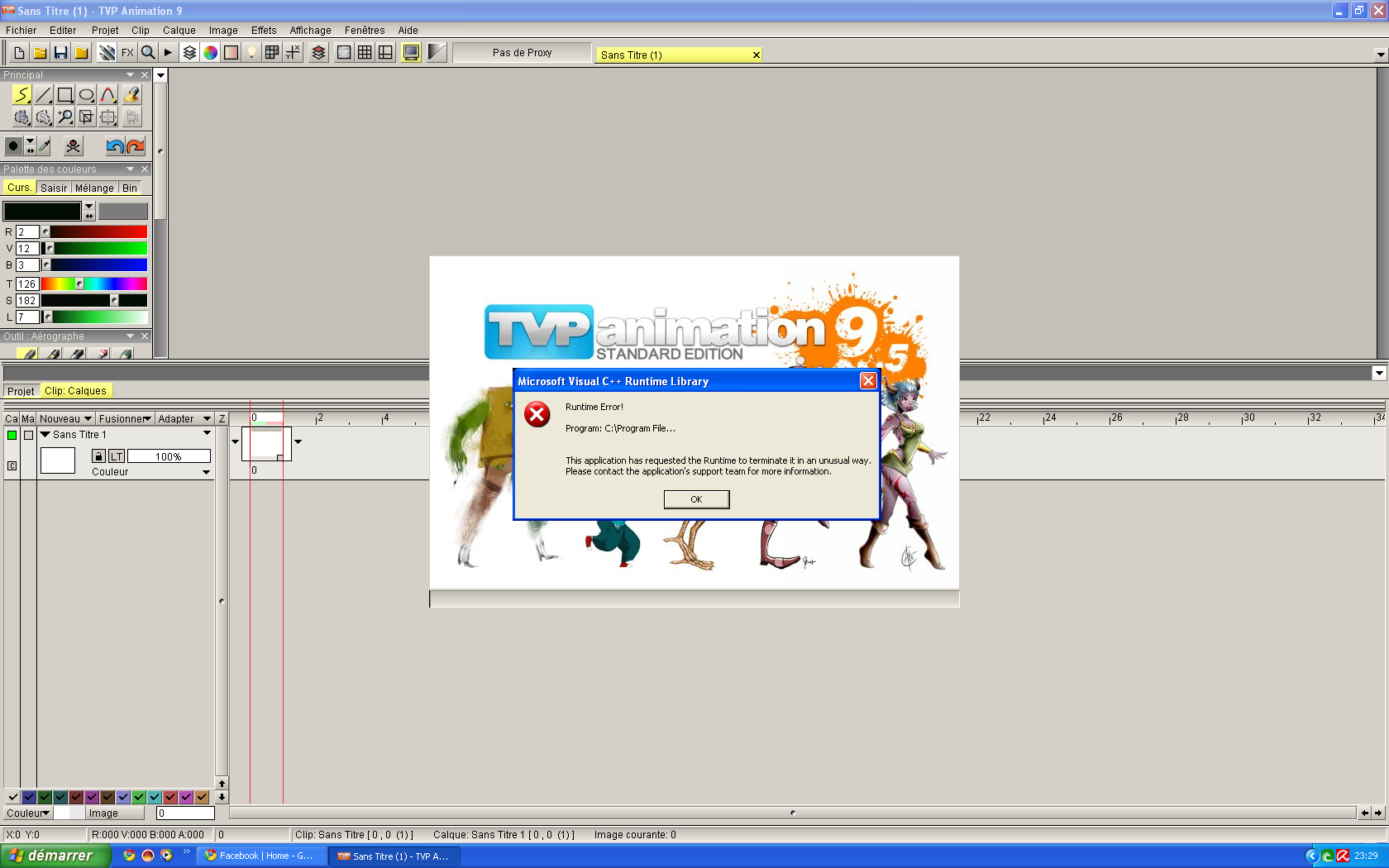Click the Pas de Proxy button
Viewport: 1389px width, 868px height.
(522, 53)
